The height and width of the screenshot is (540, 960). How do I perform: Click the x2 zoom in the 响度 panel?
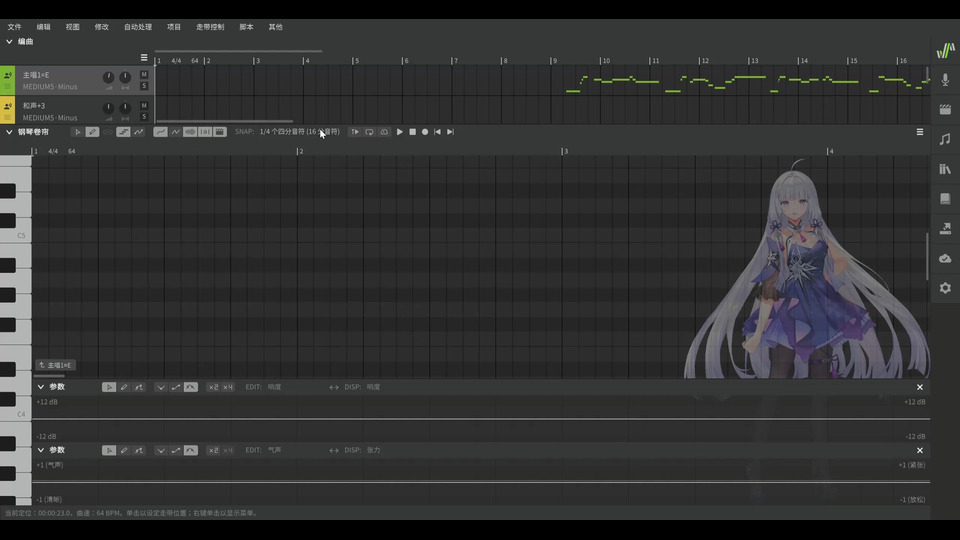coord(213,387)
